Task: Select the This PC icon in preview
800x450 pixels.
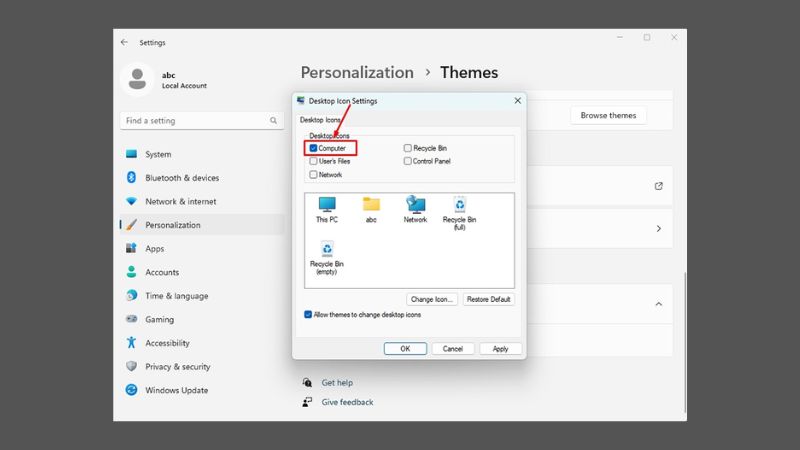Action: point(327,205)
